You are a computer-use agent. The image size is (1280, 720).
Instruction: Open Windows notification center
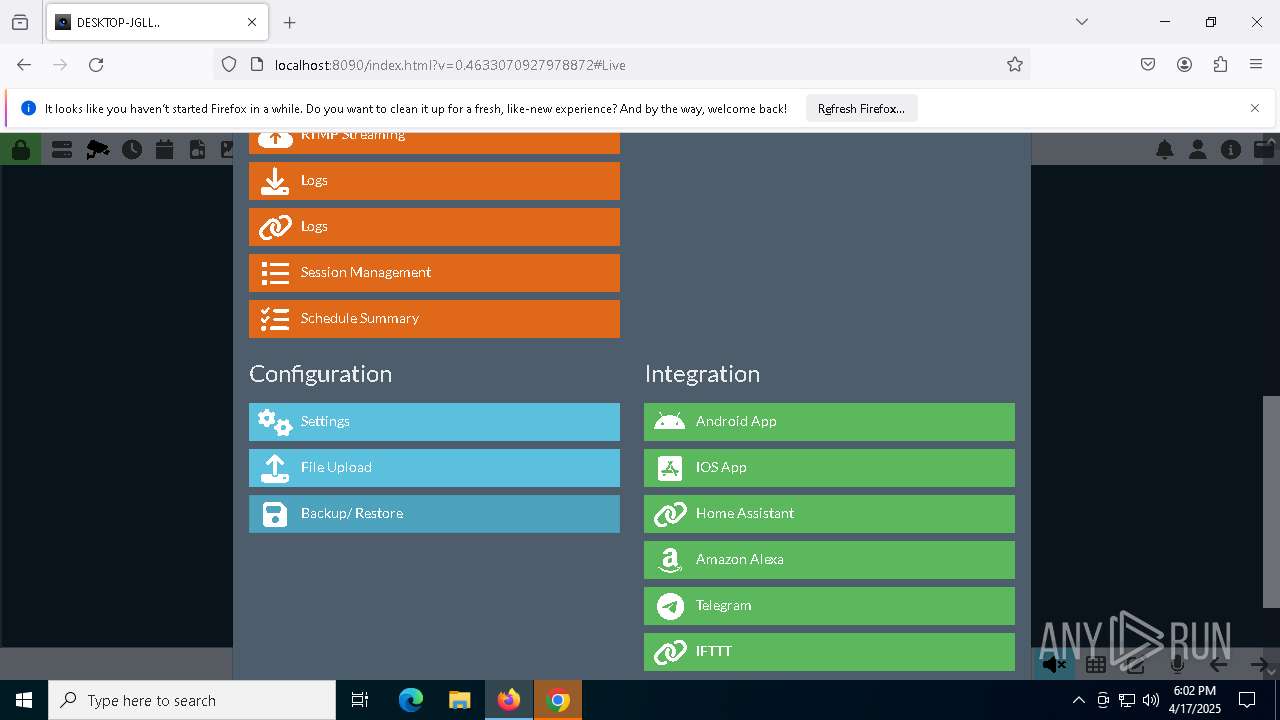click(1247, 700)
